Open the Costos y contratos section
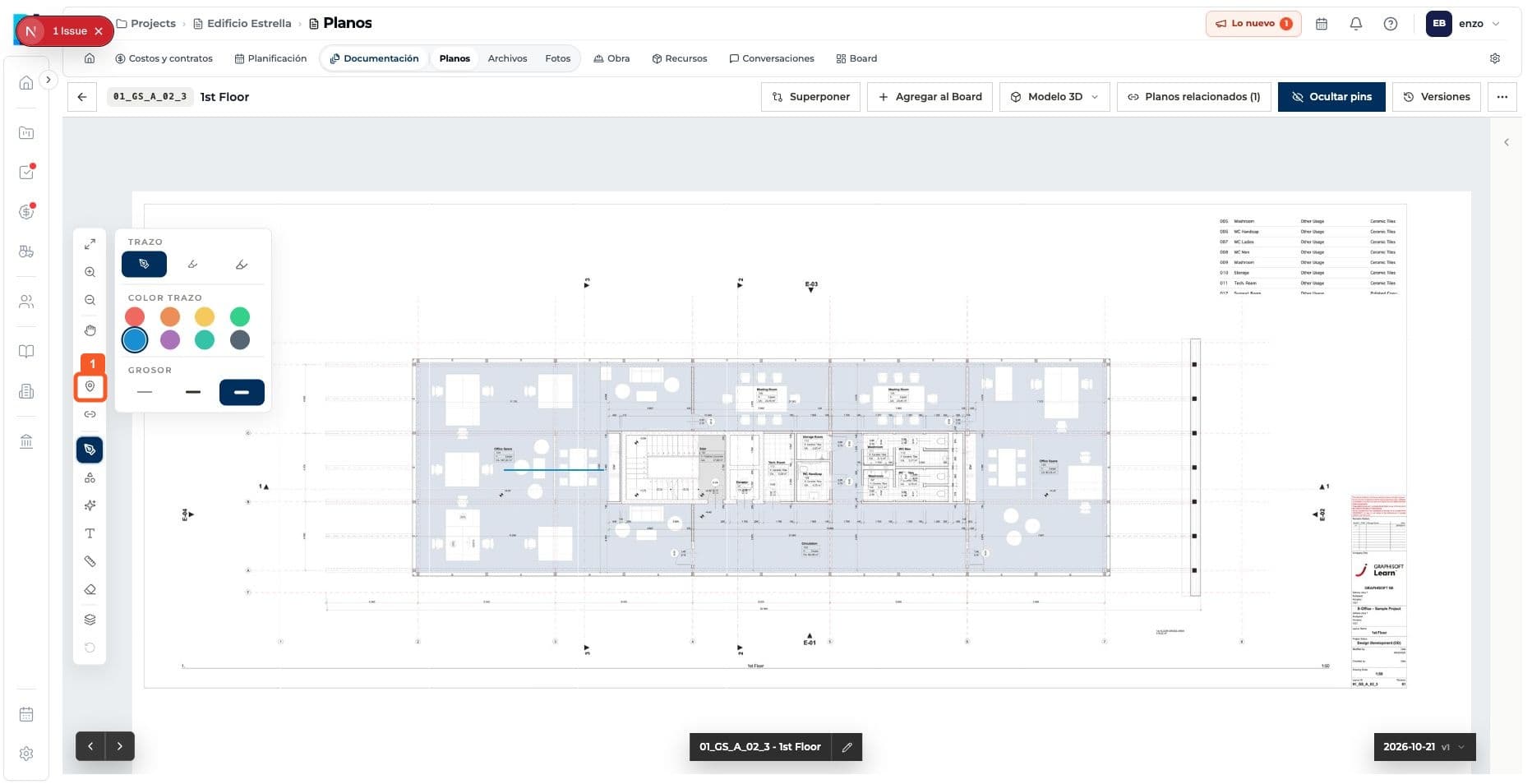 164,58
